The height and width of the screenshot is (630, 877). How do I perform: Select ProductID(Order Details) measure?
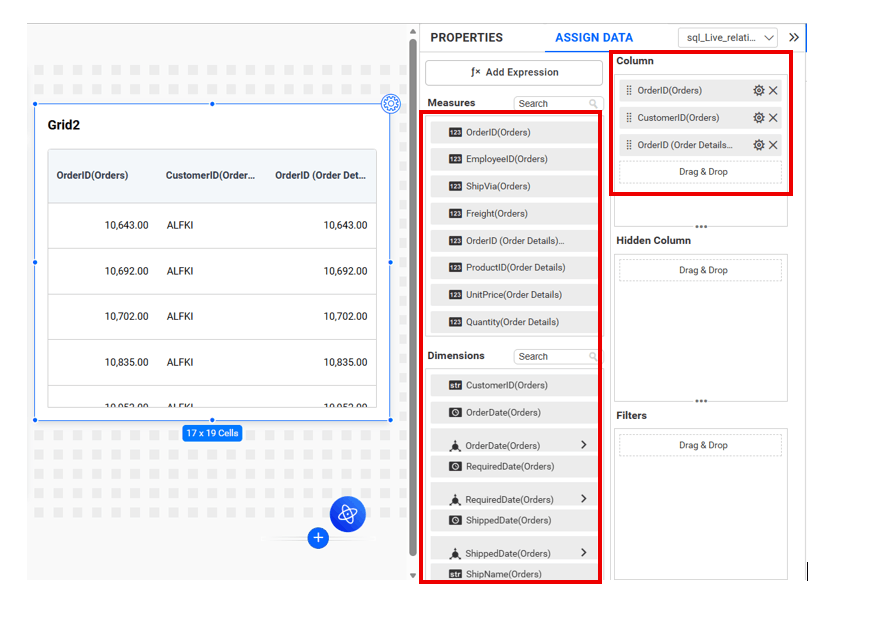click(x=513, y=267)
